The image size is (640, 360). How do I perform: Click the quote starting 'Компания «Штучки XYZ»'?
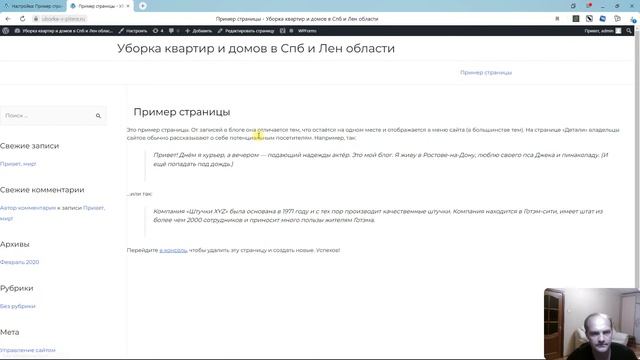(x=378, y=216)
